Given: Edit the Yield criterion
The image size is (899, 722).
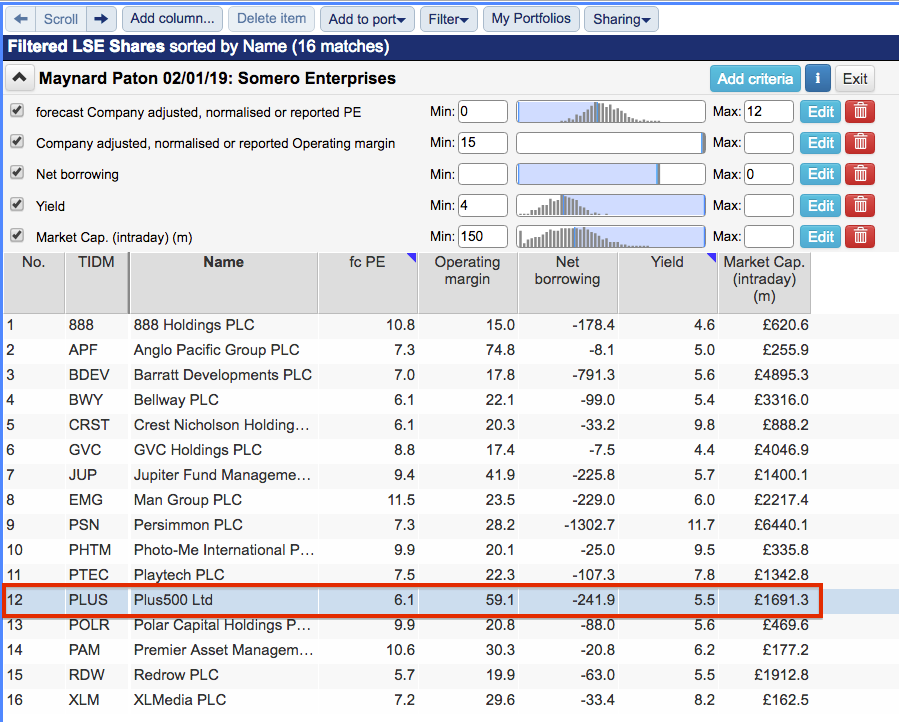Looking at the screenshot, I should point(820,206).
